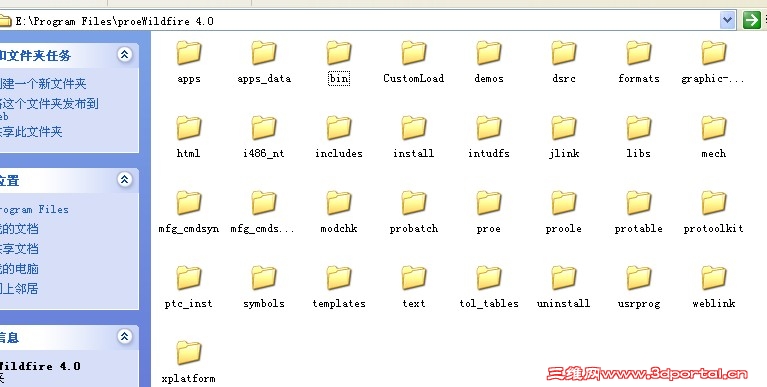Select the demos folder icon

tap(489, 53)
